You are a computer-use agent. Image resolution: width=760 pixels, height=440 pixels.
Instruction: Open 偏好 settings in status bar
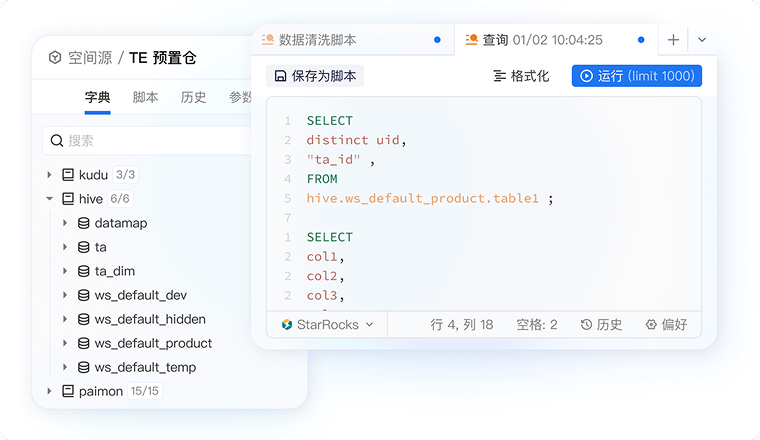click(666, 325)
